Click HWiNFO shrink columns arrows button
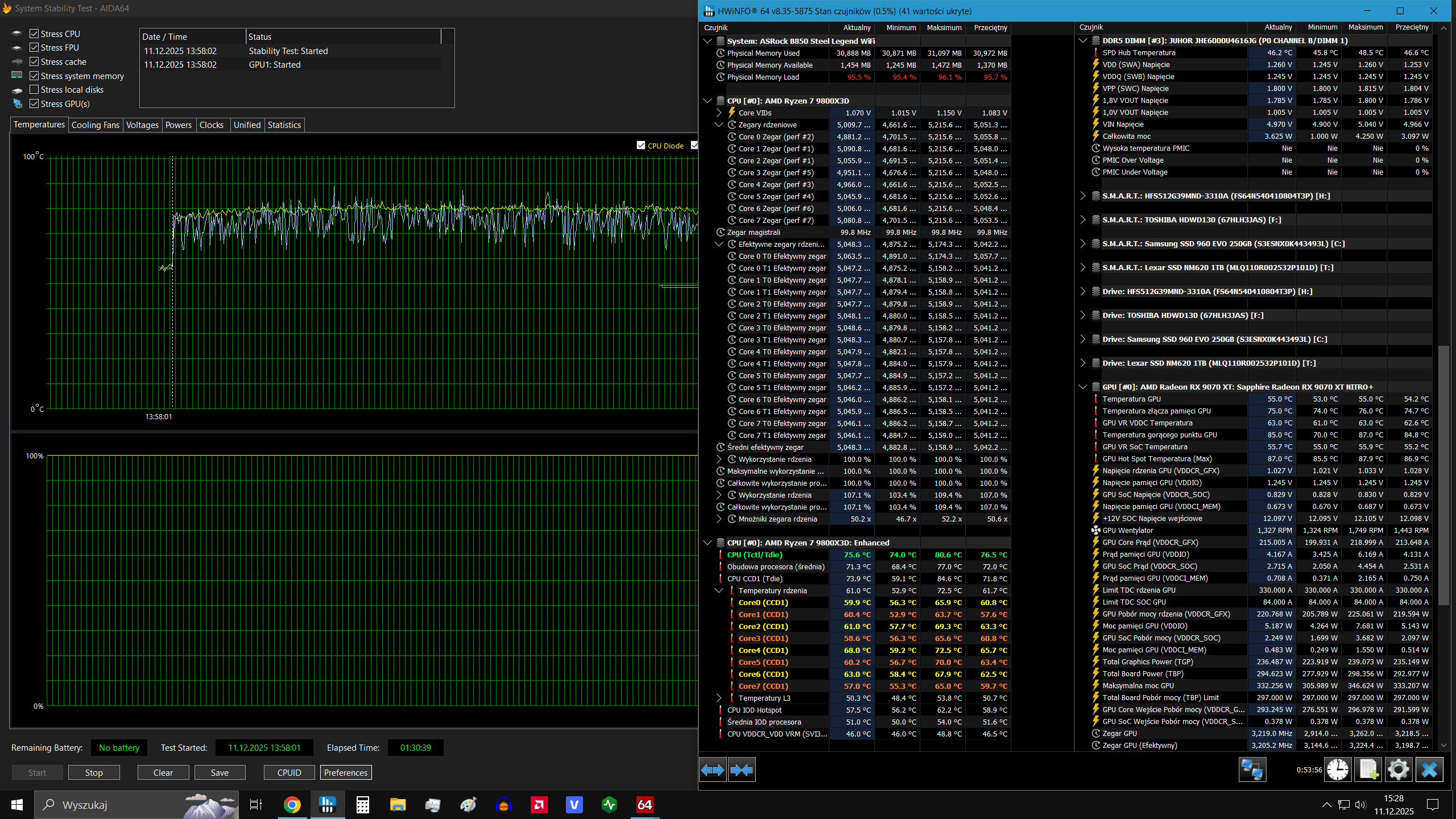1456x819 pixels. pyautogui.click(x=742, y=770)
